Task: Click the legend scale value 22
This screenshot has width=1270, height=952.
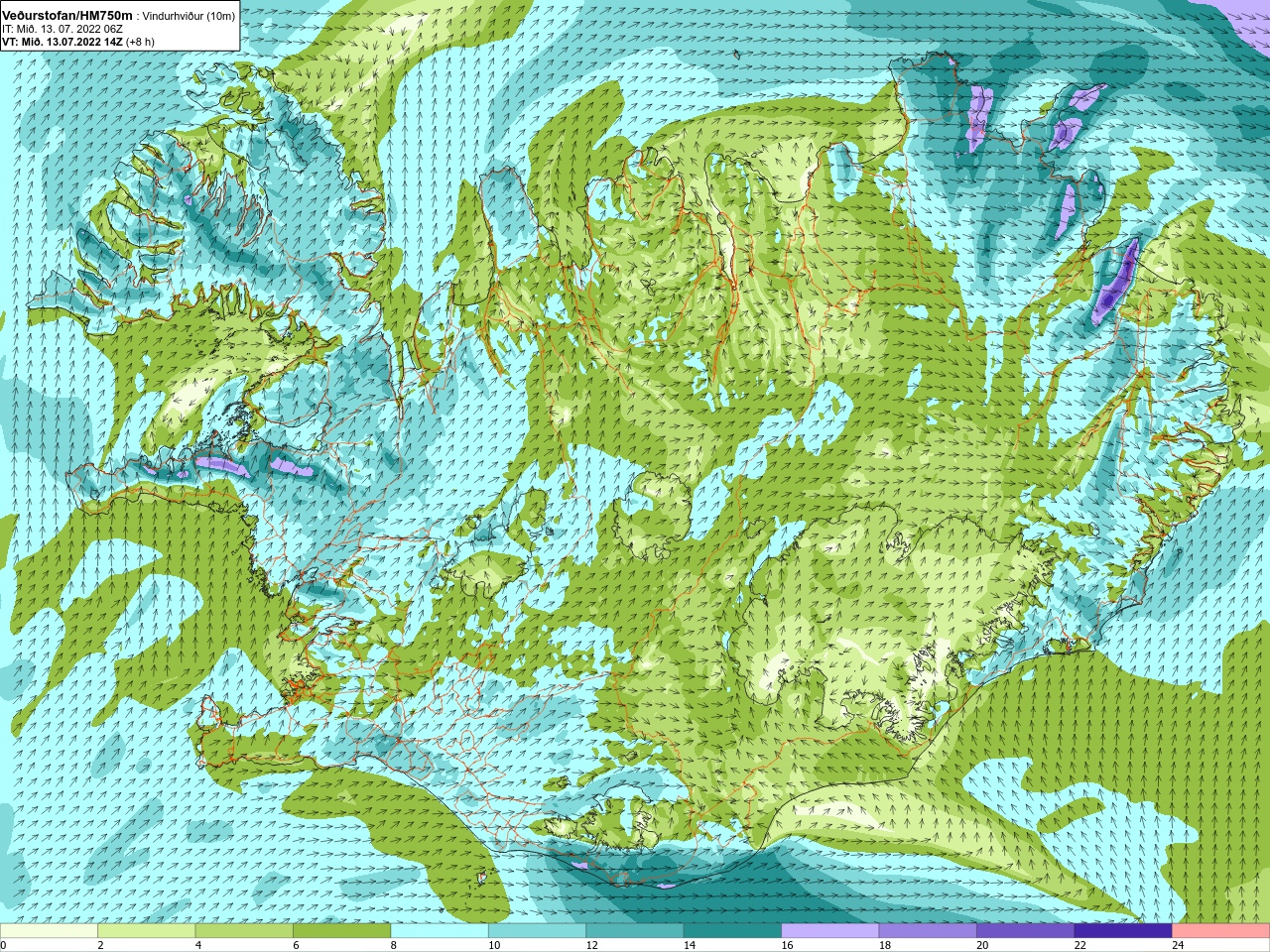Action: pos(1079,945)
